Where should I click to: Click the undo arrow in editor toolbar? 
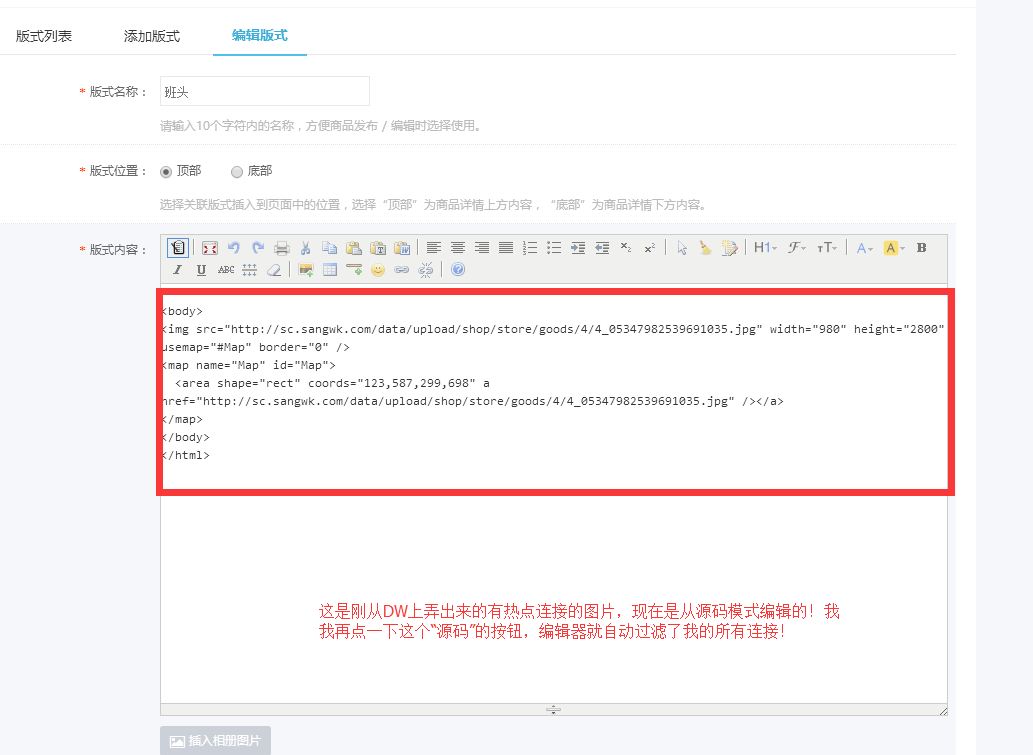point(233,248)
